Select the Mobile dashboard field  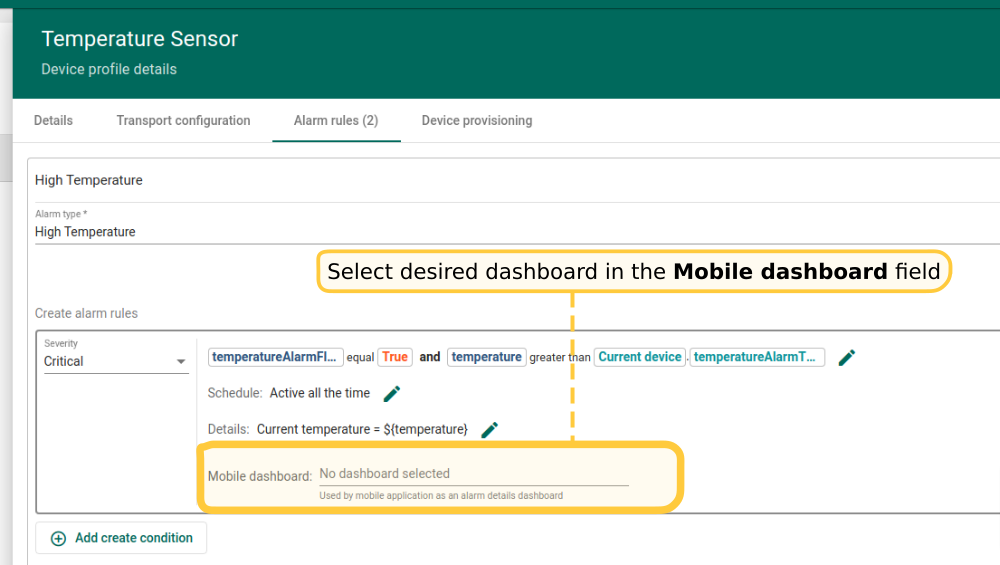click(473, 474)
